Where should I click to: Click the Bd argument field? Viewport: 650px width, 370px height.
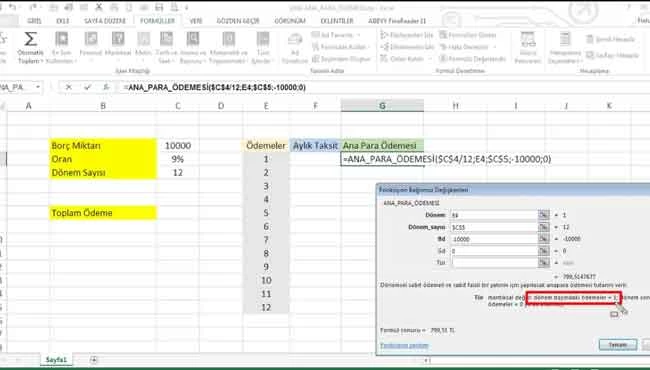pyautogui.click(x=493, y=239)
